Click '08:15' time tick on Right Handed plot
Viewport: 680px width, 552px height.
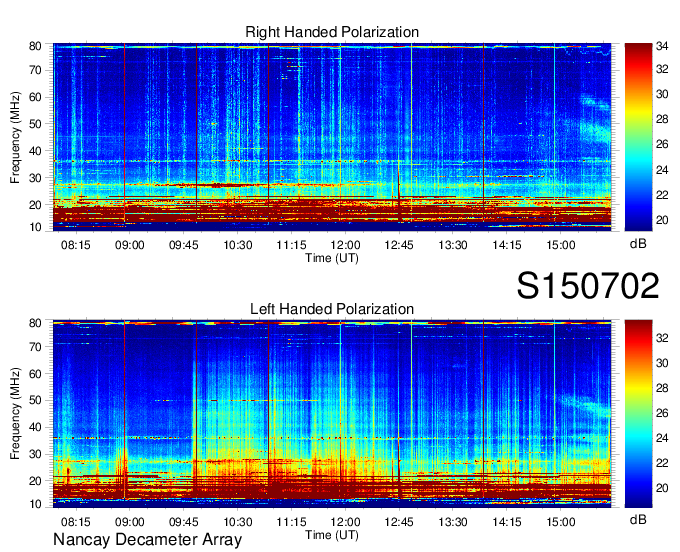75,245
